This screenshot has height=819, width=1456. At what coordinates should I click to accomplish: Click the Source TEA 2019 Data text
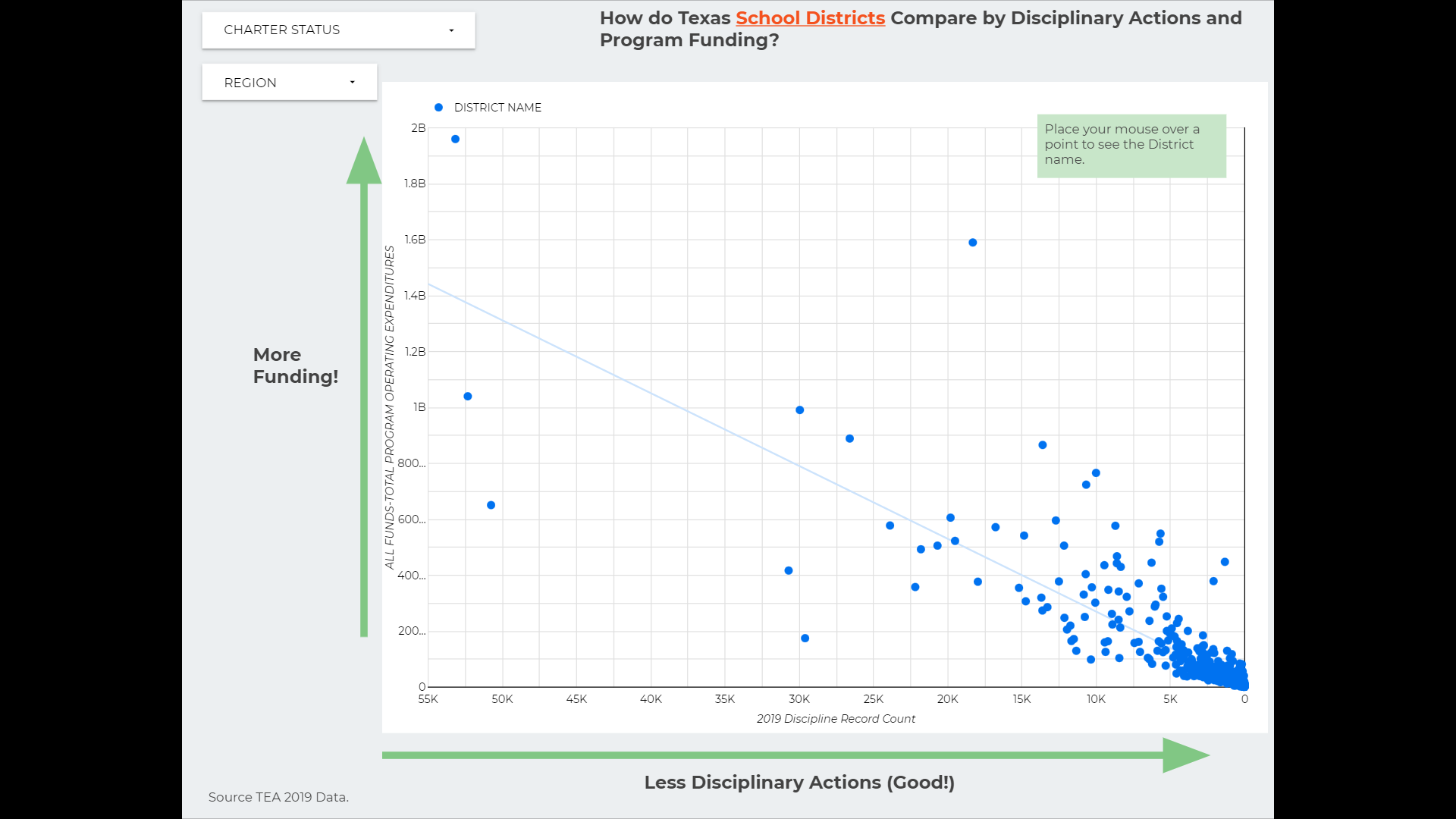pyautogui.click(x=278, y=797)
